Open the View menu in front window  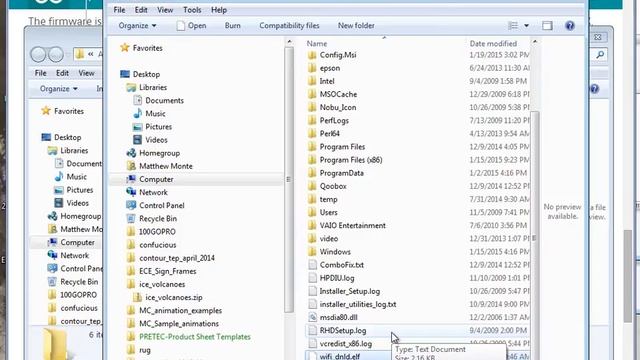click(x=165, y=10)
